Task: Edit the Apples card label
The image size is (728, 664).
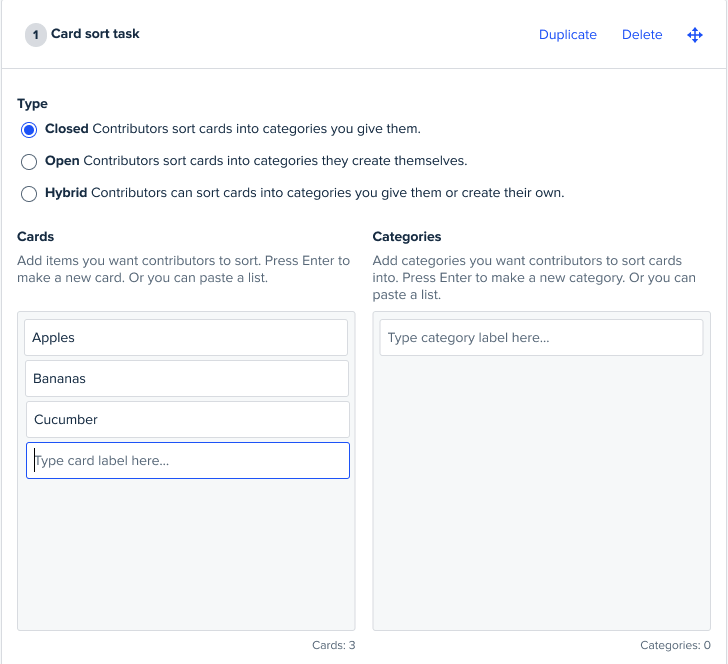Action: [x=186, y=338]
